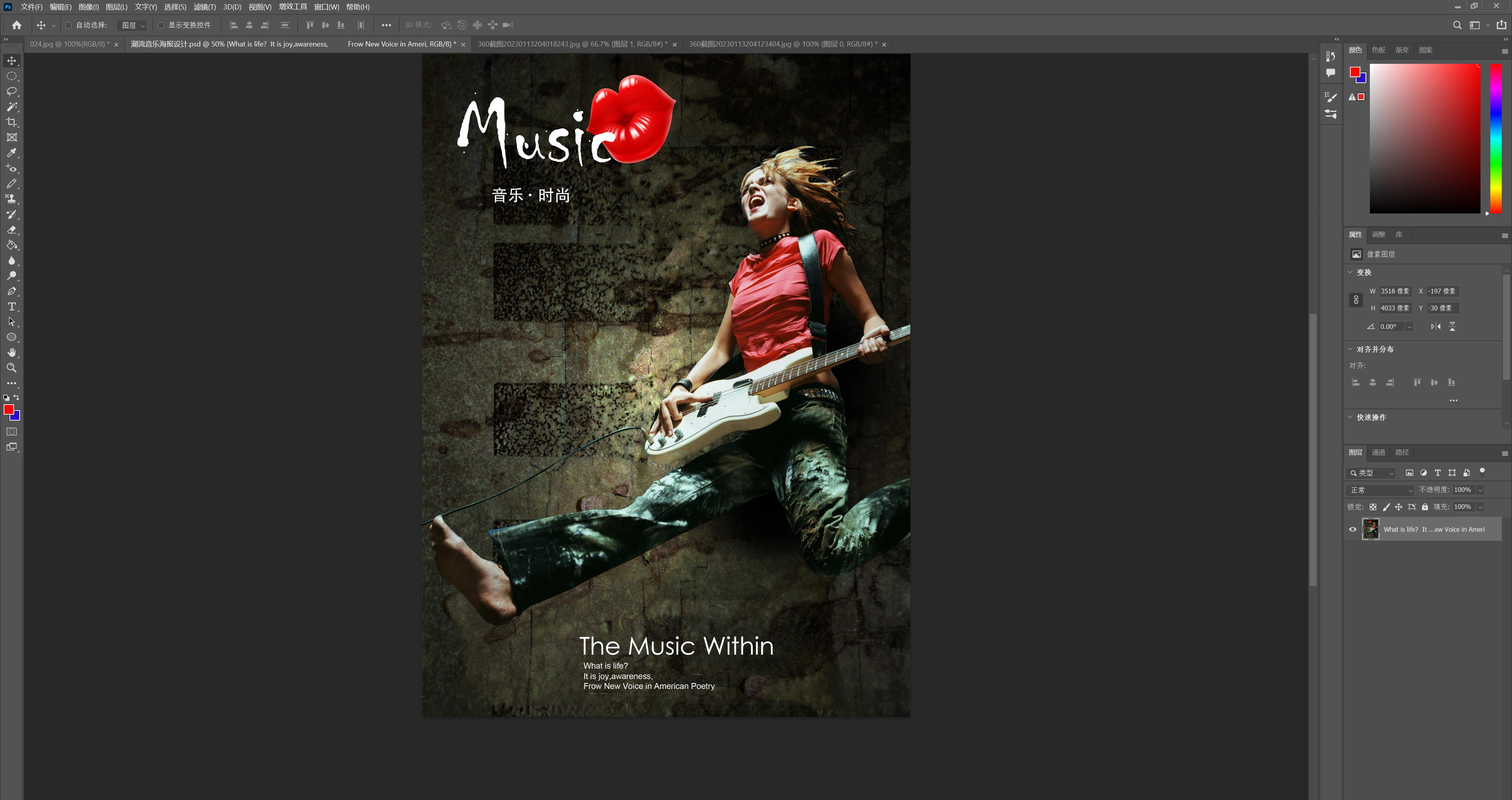Switch to the 路径 panel tab
Image resolution: width=1512 pixels, height=800 pixels.
(x=1402, y=452)
